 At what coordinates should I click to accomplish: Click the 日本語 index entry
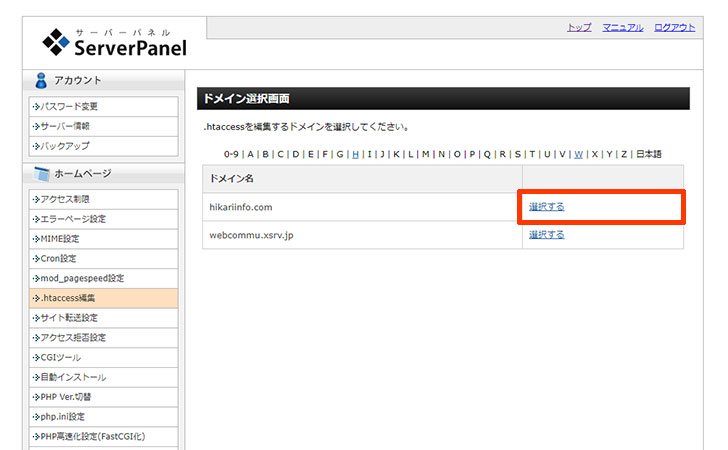[x=649, y=154]
